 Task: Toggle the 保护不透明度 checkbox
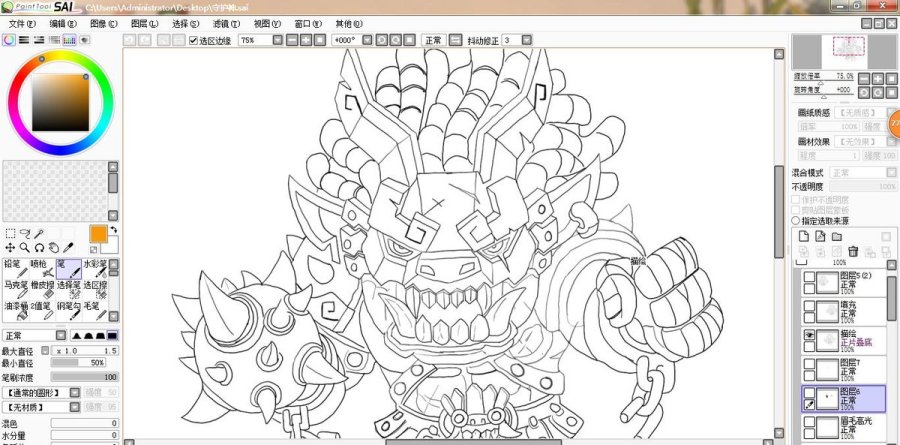tap(796, 200)
